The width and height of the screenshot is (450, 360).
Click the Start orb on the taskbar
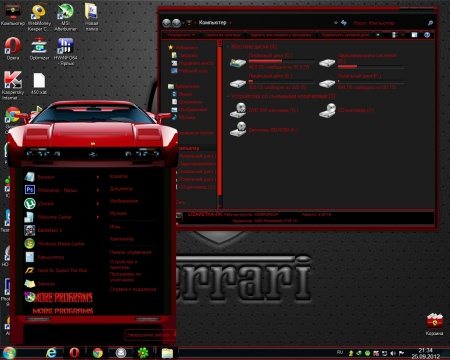tap(9, 353)
